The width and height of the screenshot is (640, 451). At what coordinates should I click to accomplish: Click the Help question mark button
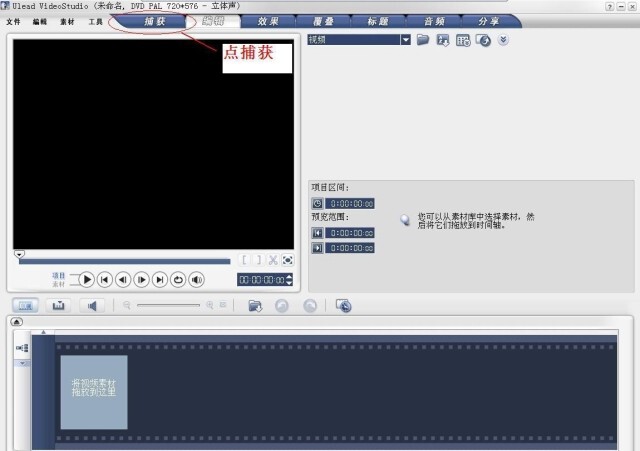(609, 7)
